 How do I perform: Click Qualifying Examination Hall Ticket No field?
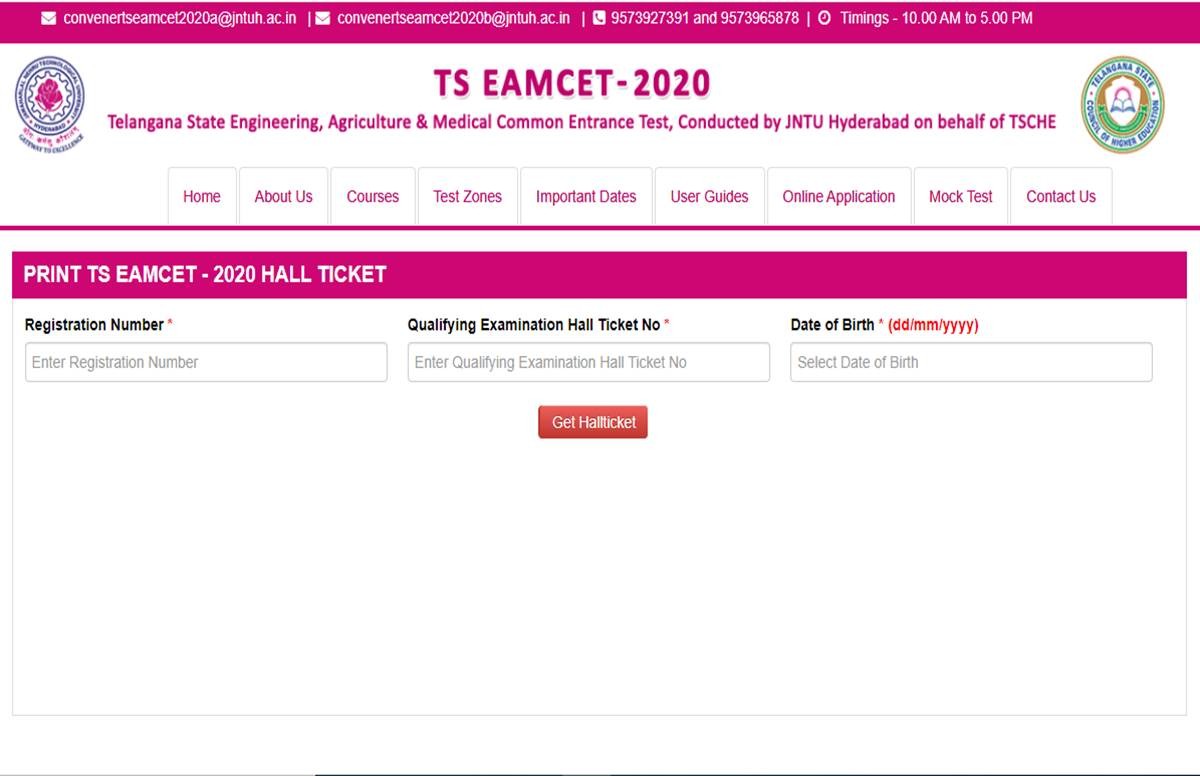(x=588, y=362)
